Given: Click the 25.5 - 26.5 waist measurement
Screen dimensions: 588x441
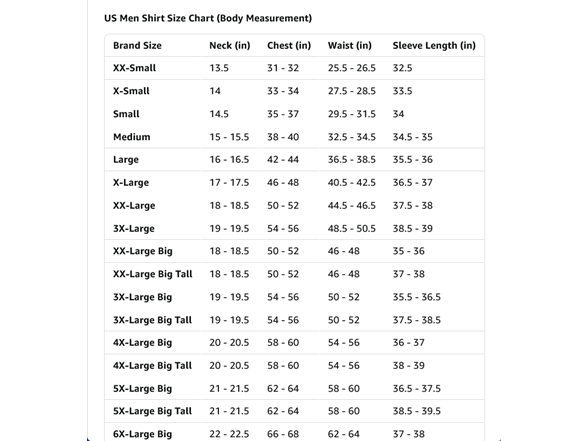Looking at the screenshot, I should point(351,68).
